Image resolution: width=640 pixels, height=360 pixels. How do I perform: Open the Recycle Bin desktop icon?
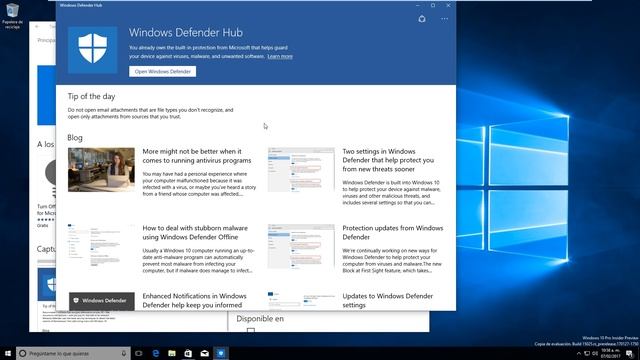point(12,16)
